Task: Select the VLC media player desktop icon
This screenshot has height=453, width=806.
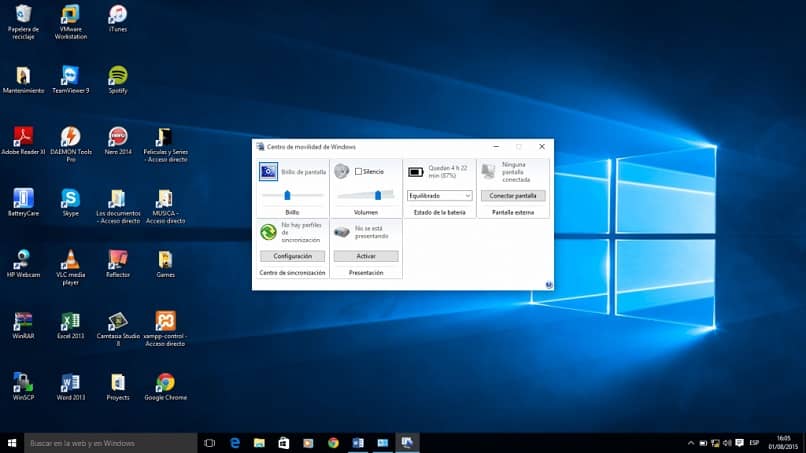Action: (70, 261)
